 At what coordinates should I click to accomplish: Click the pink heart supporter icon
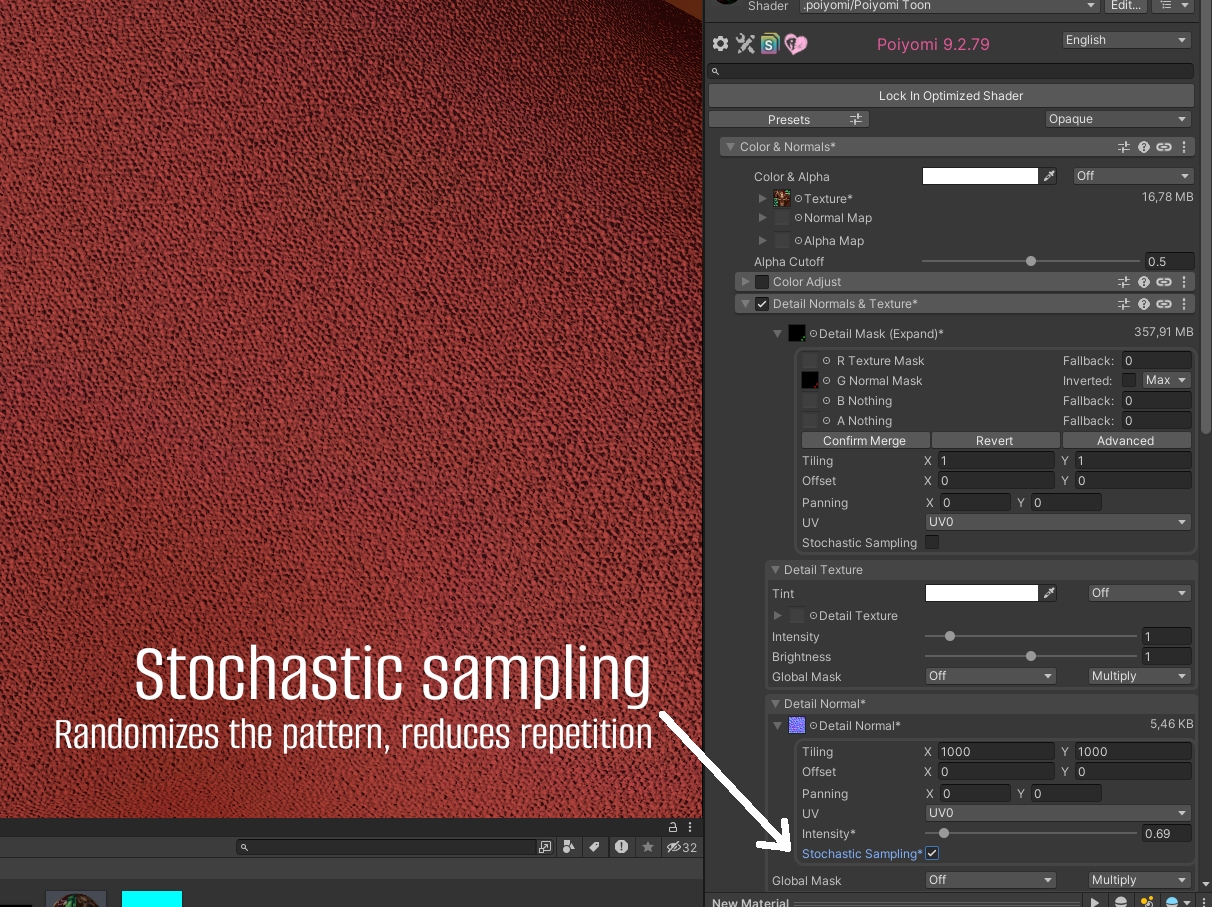796,44
